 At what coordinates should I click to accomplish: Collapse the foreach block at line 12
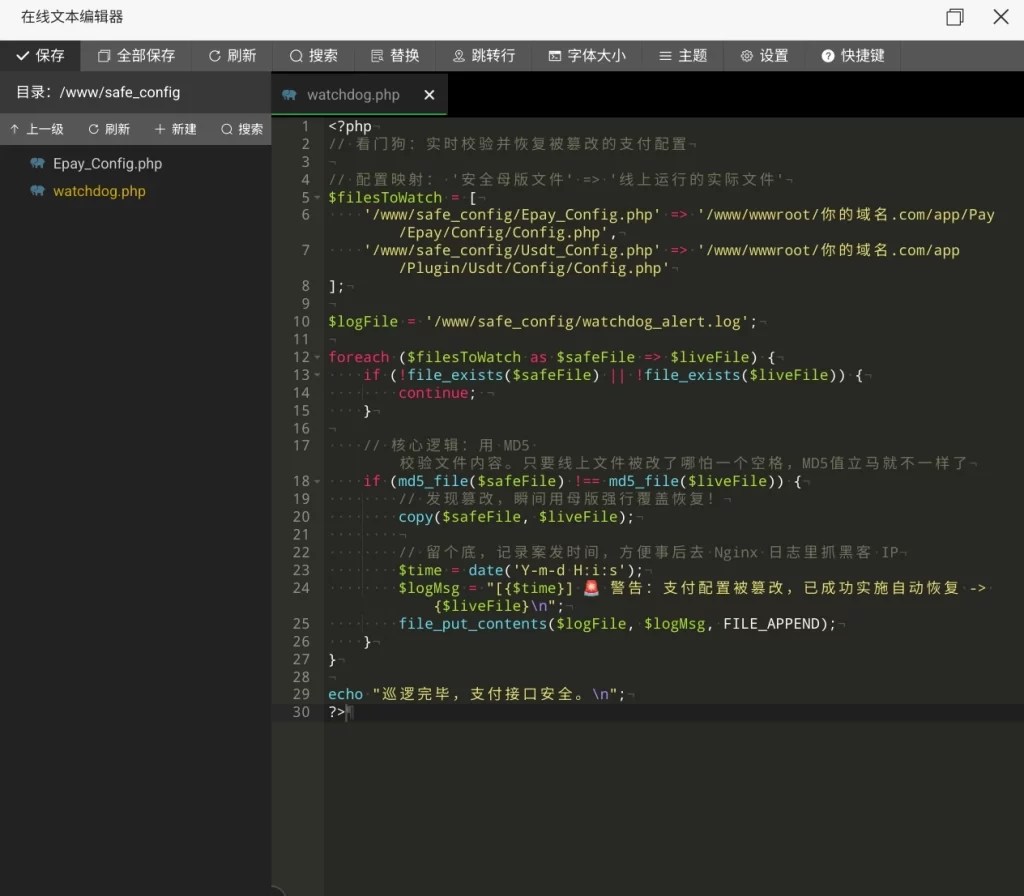(x=317, y=357)
